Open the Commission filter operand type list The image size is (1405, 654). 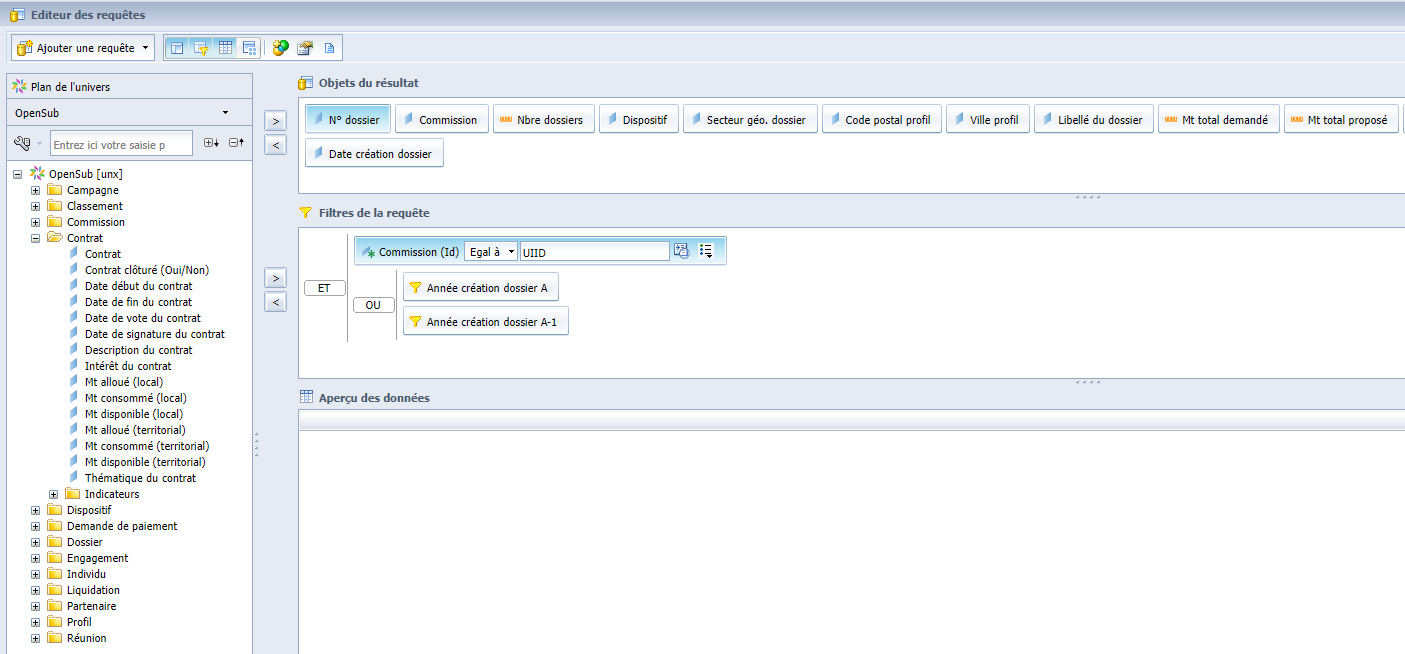(x=707, y=251)
